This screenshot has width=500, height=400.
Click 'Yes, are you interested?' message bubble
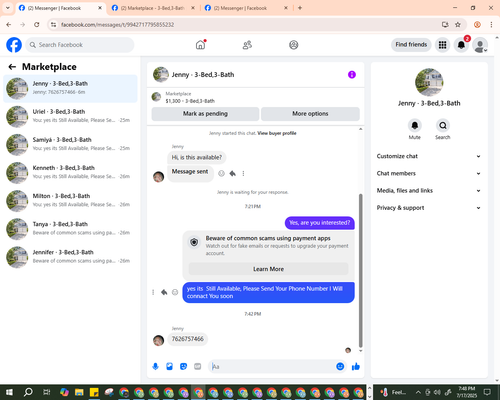coord(320,223)
